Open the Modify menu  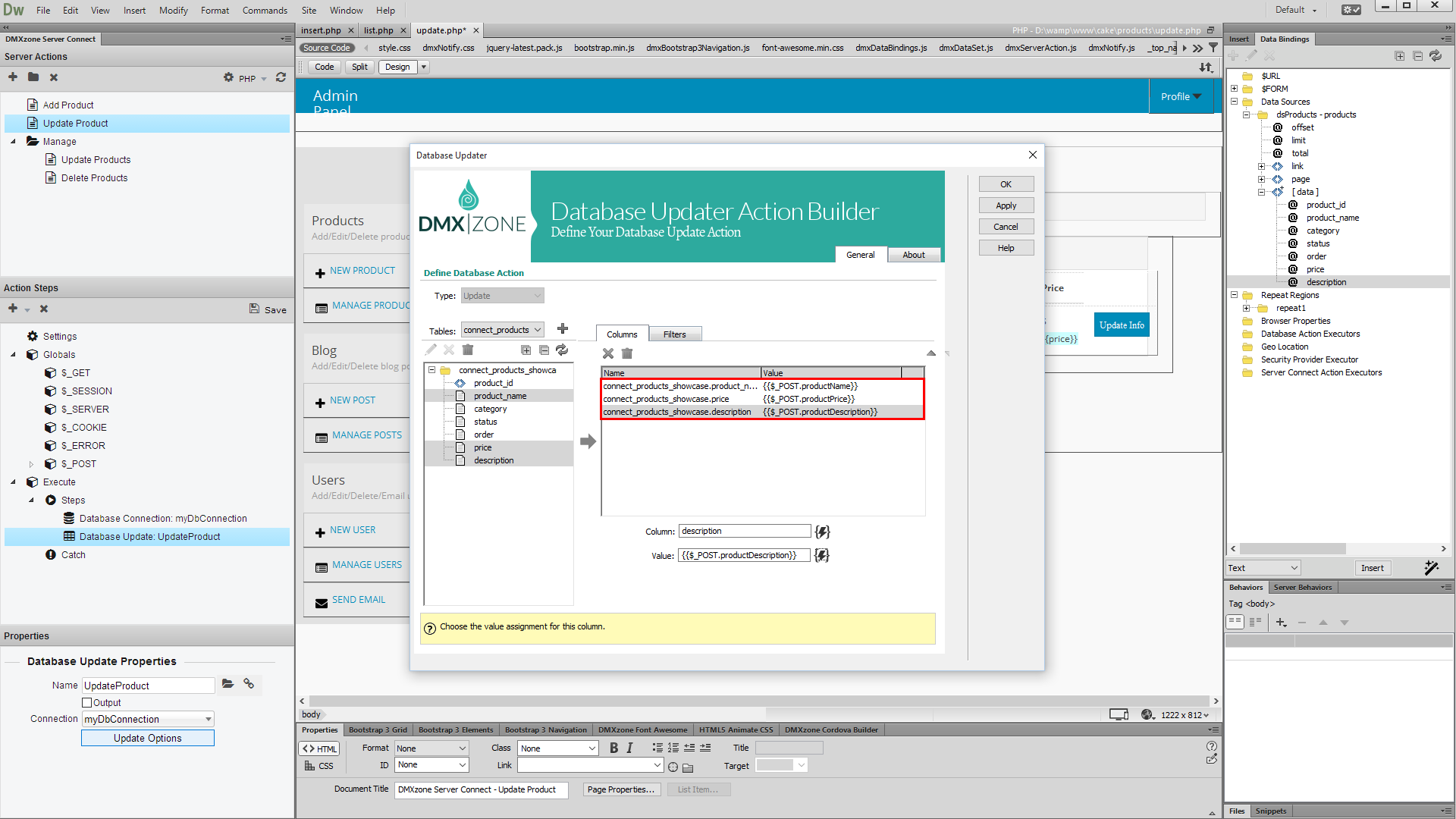(x=173, y=10)
